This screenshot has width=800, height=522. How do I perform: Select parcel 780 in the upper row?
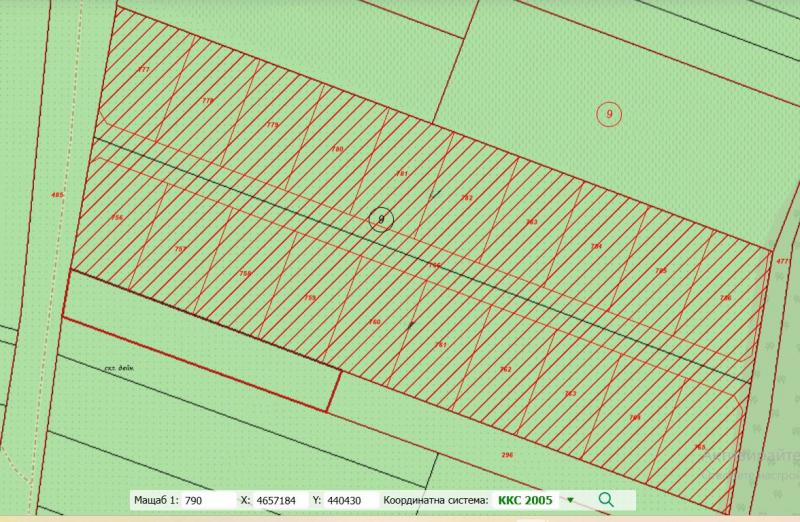tap(337, 149)
